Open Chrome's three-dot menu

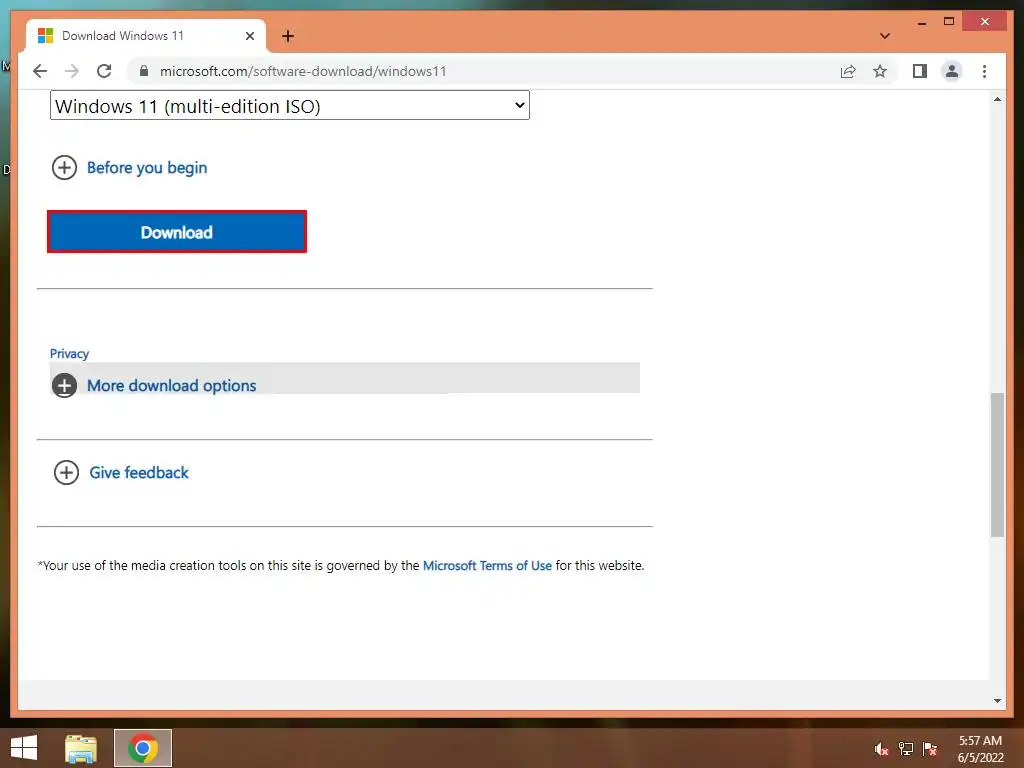click(984, 71)
